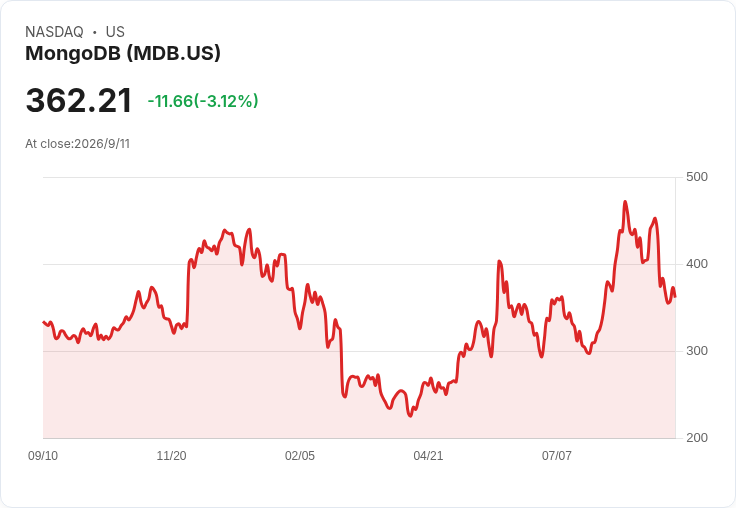Click the 500 y-axis label
Image resolution: width=736 pixels, height=508 pixels.
(697, 177)
